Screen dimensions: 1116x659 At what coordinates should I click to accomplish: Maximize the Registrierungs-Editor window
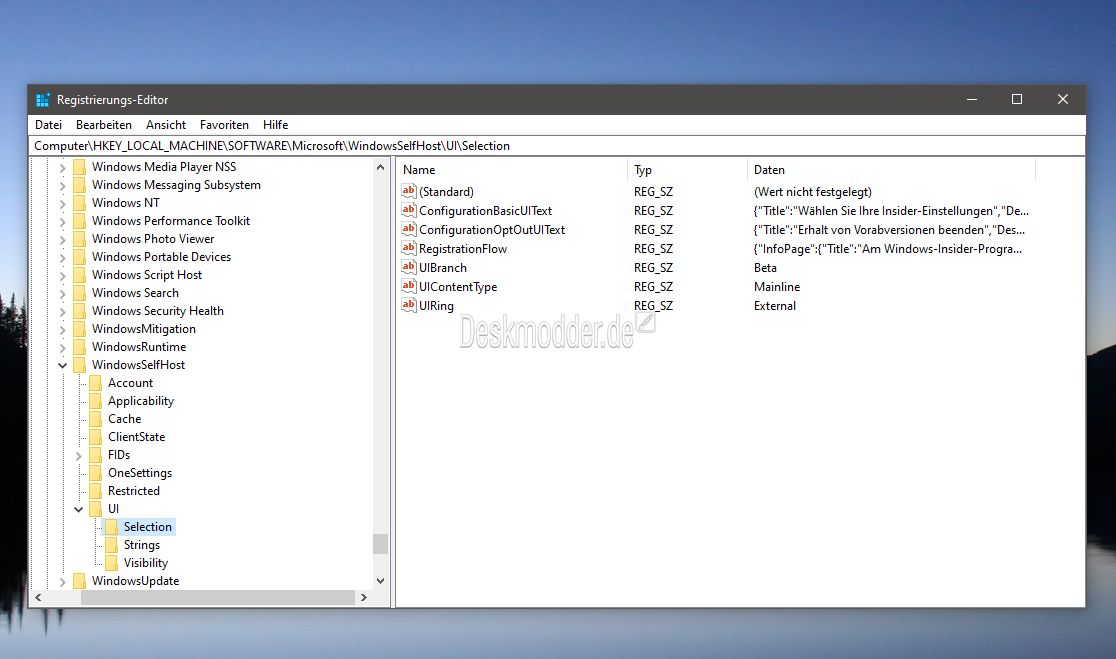pyautogui.click(x=1017, y=100)
